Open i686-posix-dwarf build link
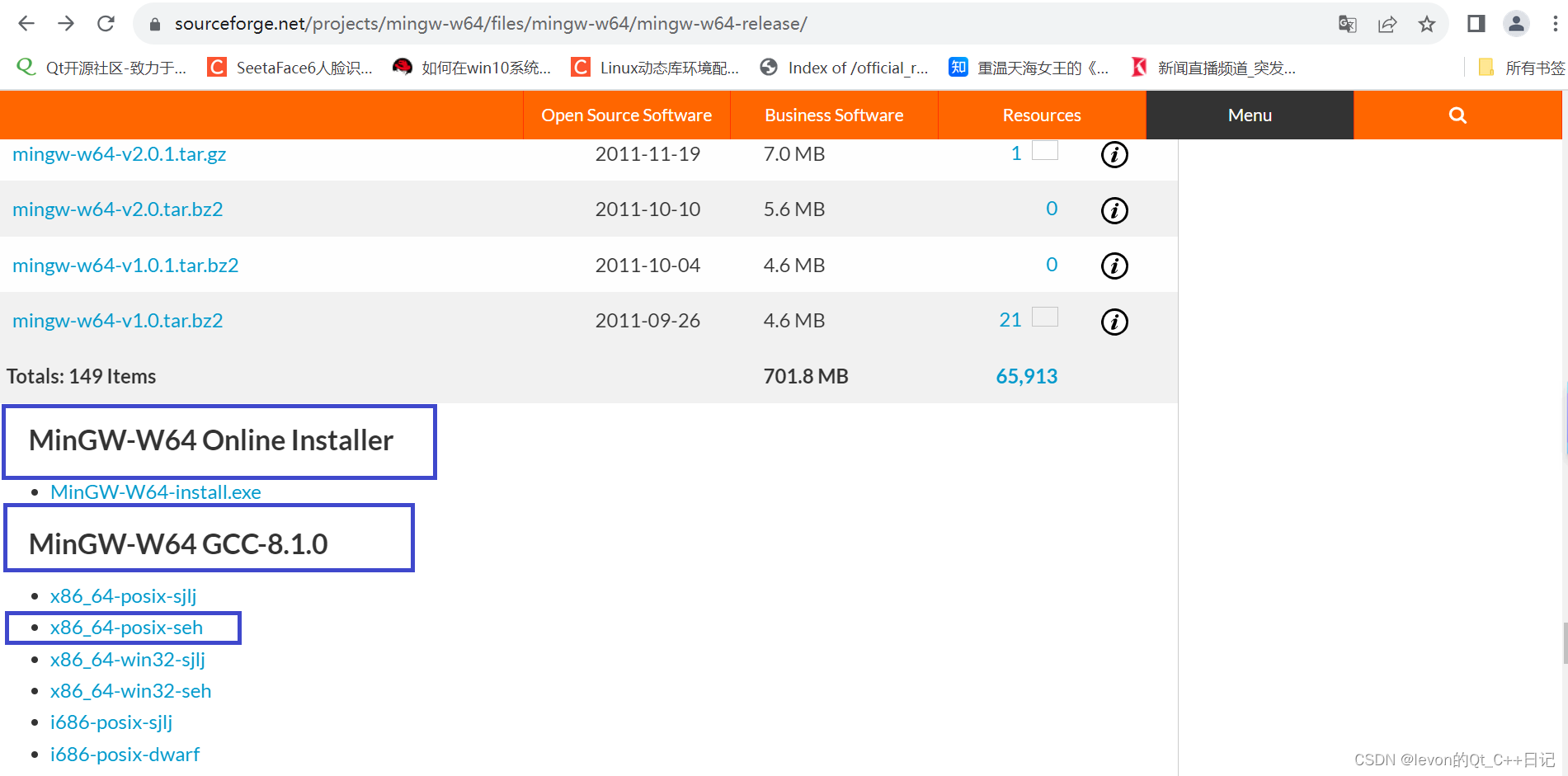 [125, 755]
